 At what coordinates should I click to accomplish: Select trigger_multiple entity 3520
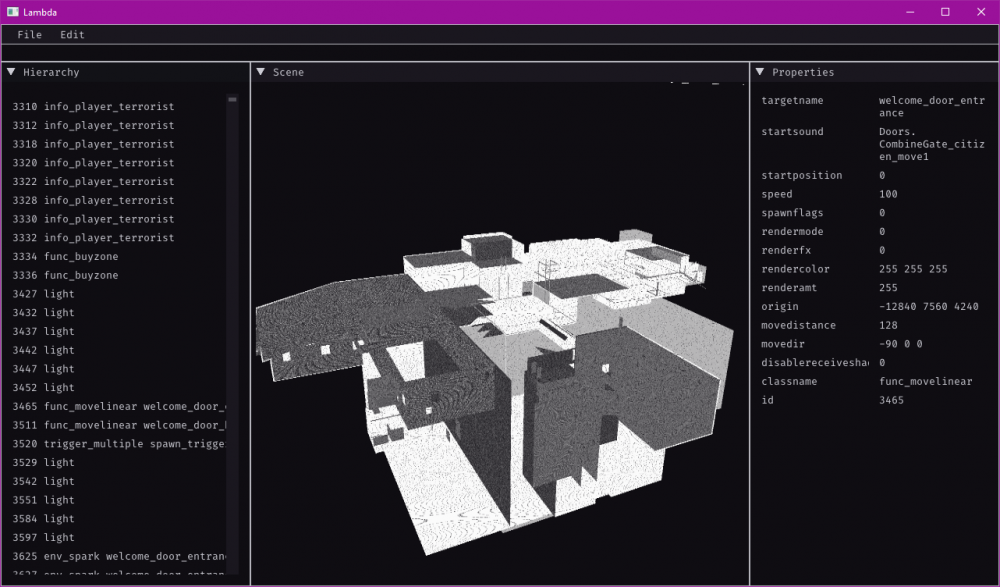click(x=119, y=444)
